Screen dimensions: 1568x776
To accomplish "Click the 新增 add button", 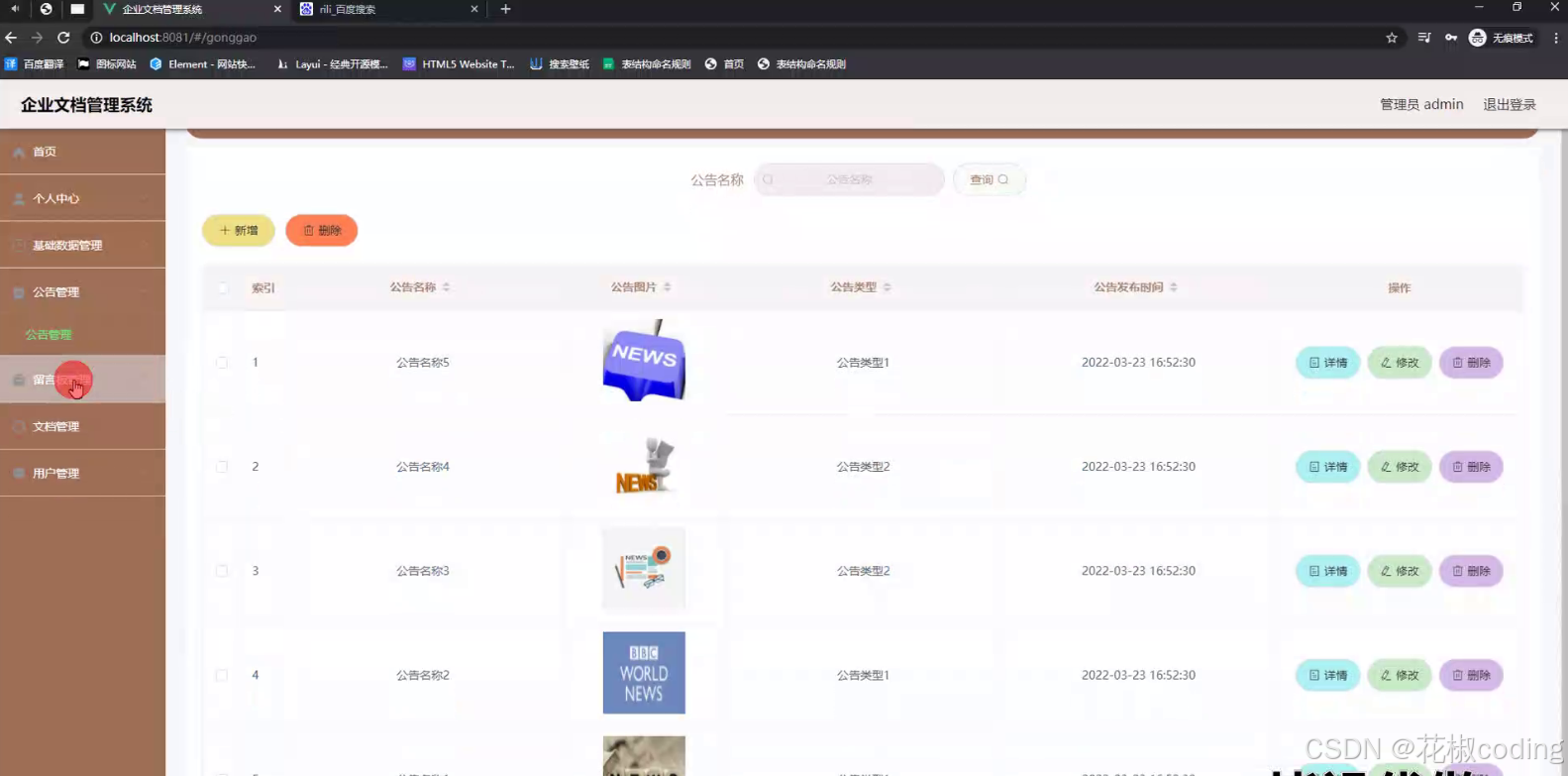I will [x=239, y=230].
